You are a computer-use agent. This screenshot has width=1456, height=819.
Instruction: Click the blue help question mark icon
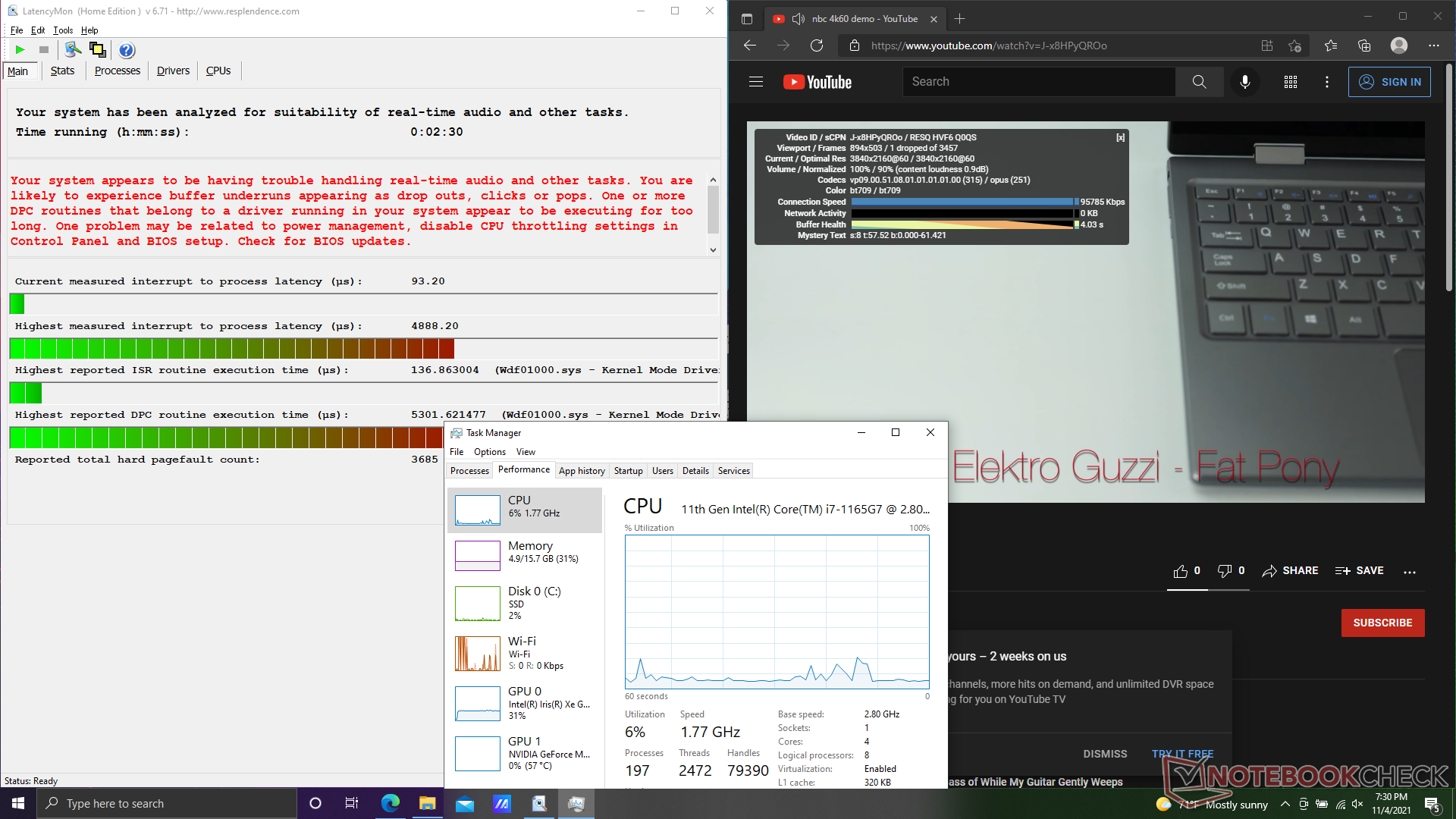[x=127, y=50]
